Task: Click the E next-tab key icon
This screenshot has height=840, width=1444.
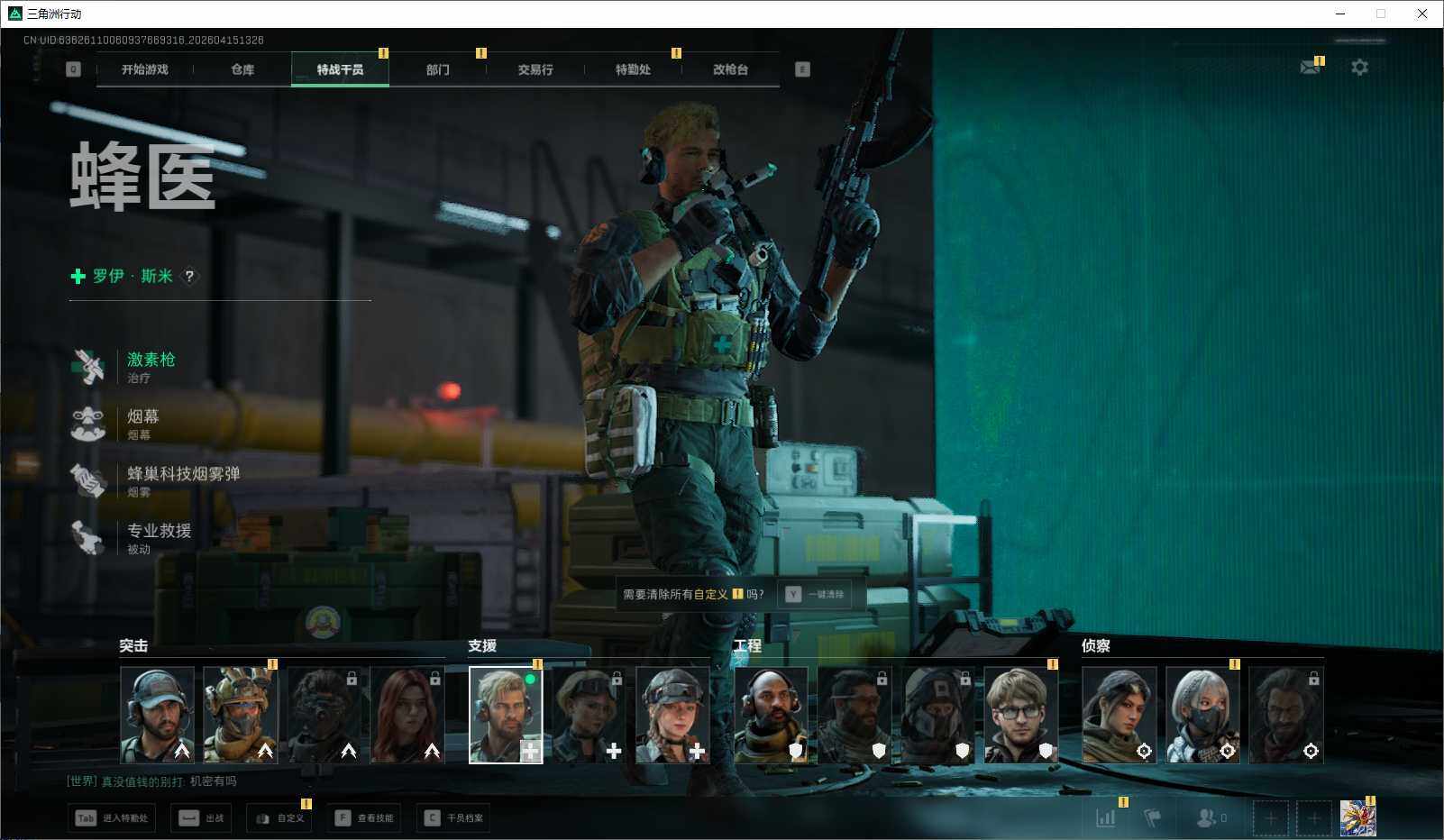Action: coord(802,69)
